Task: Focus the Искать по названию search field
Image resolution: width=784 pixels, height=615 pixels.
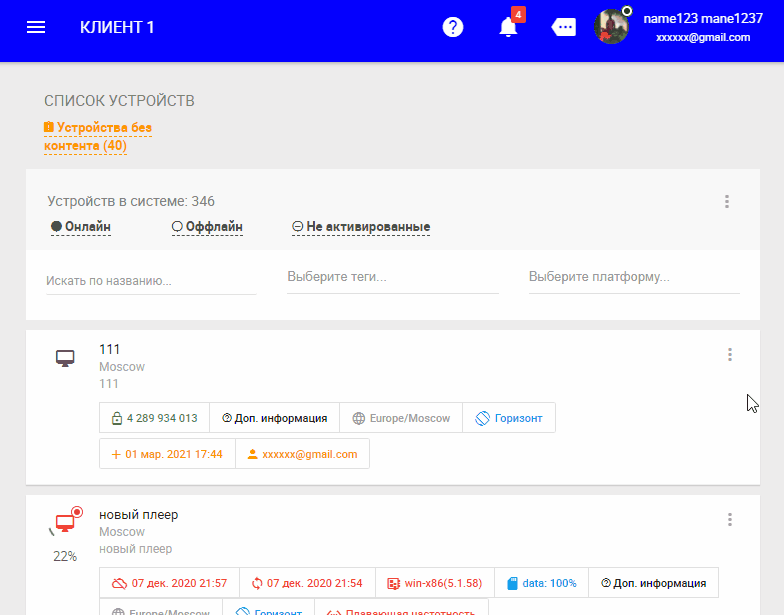Action: point(150,281)
